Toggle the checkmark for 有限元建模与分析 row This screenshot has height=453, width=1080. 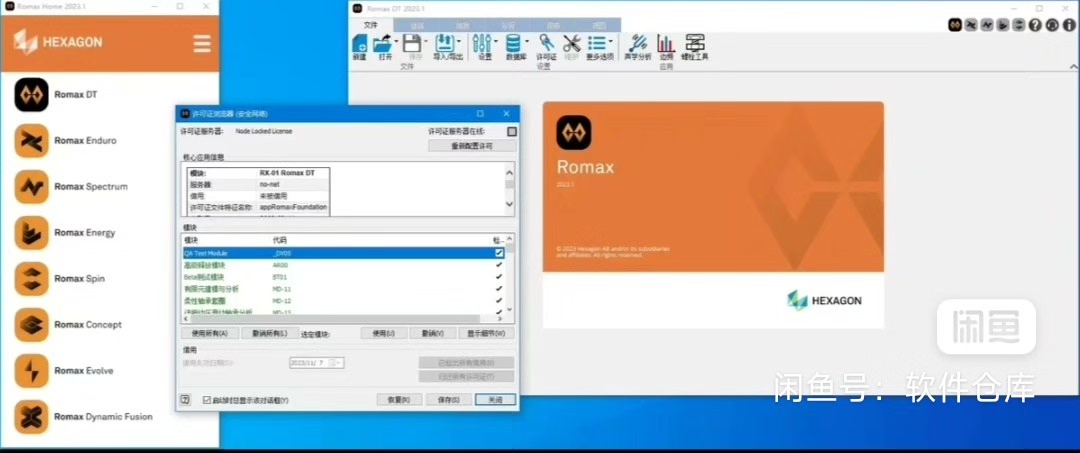point(499,288)
